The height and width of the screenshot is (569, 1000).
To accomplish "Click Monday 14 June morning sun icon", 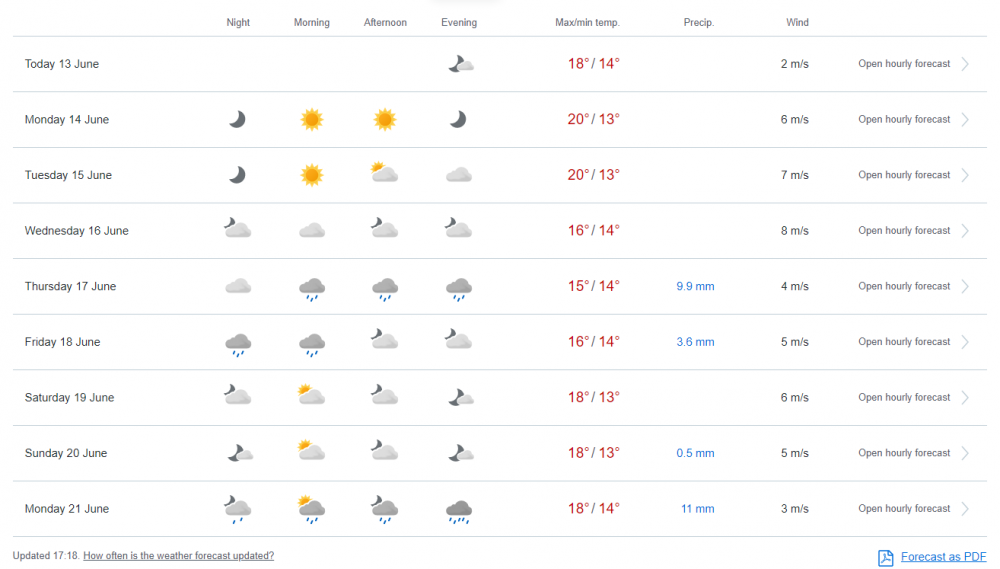I will [x=312, y=120].
